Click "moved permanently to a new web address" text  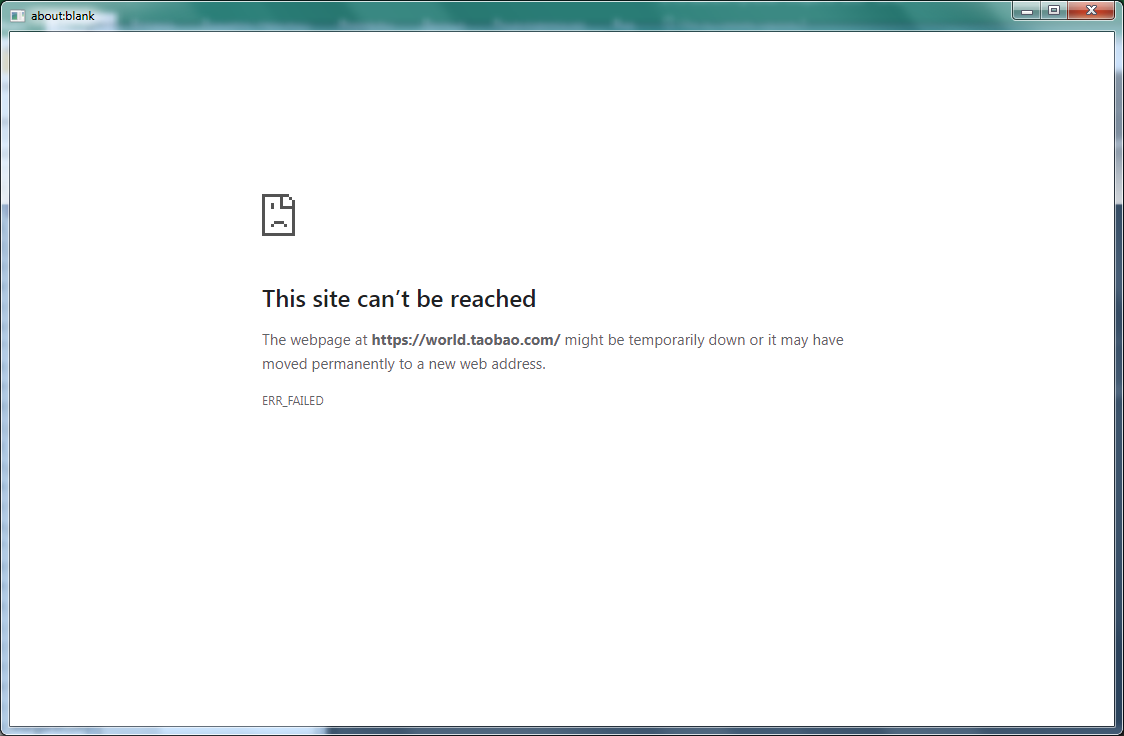pyautogui.click(x=404, y=364)
